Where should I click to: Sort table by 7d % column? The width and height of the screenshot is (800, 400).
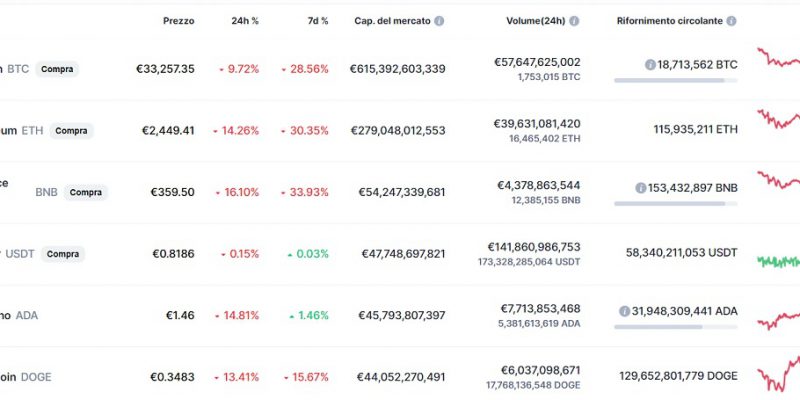pyautogui.click(x=318, y=21)
